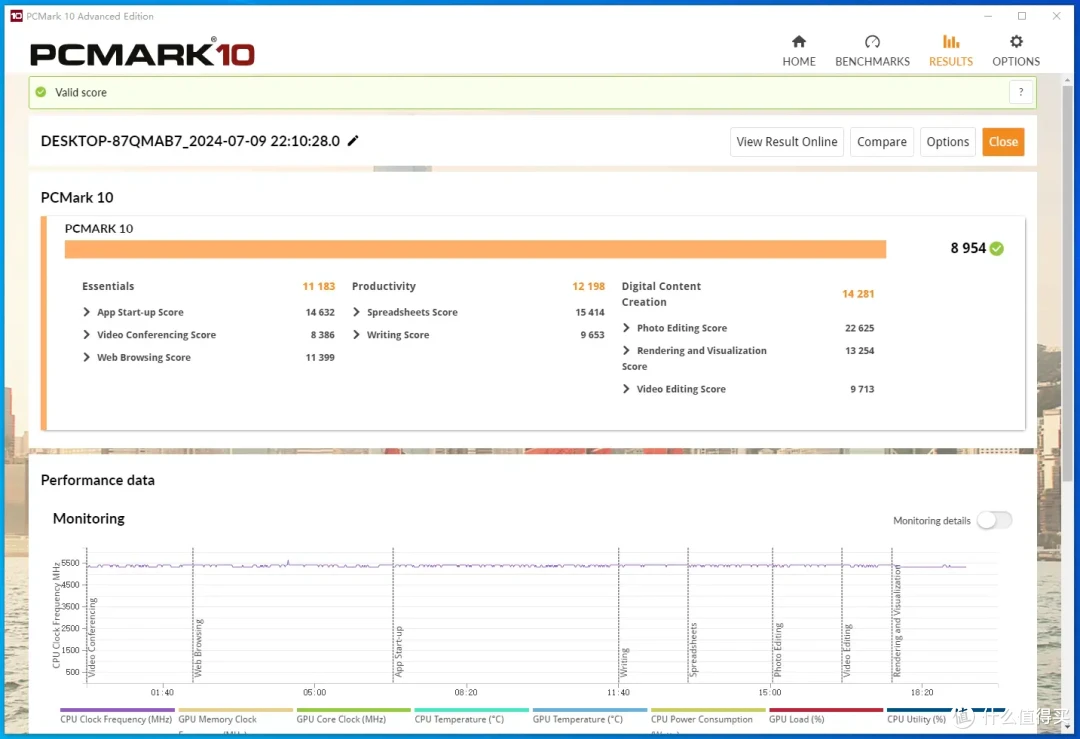Click the Essentials score 11 183
Image resolution: width=1080 pixels, height=739 pixels.
click(319, 286)
